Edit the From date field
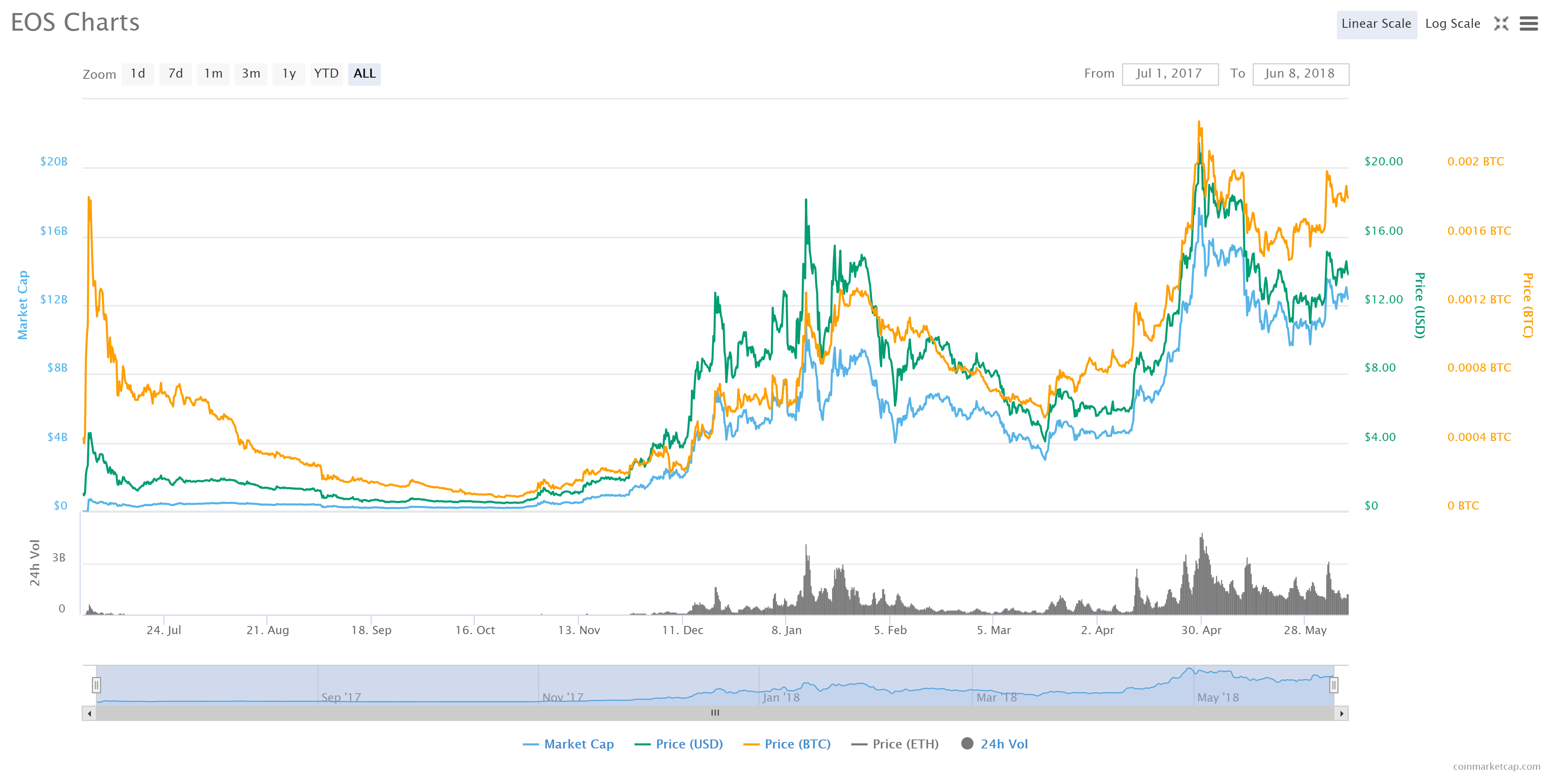 point(1169,73)
